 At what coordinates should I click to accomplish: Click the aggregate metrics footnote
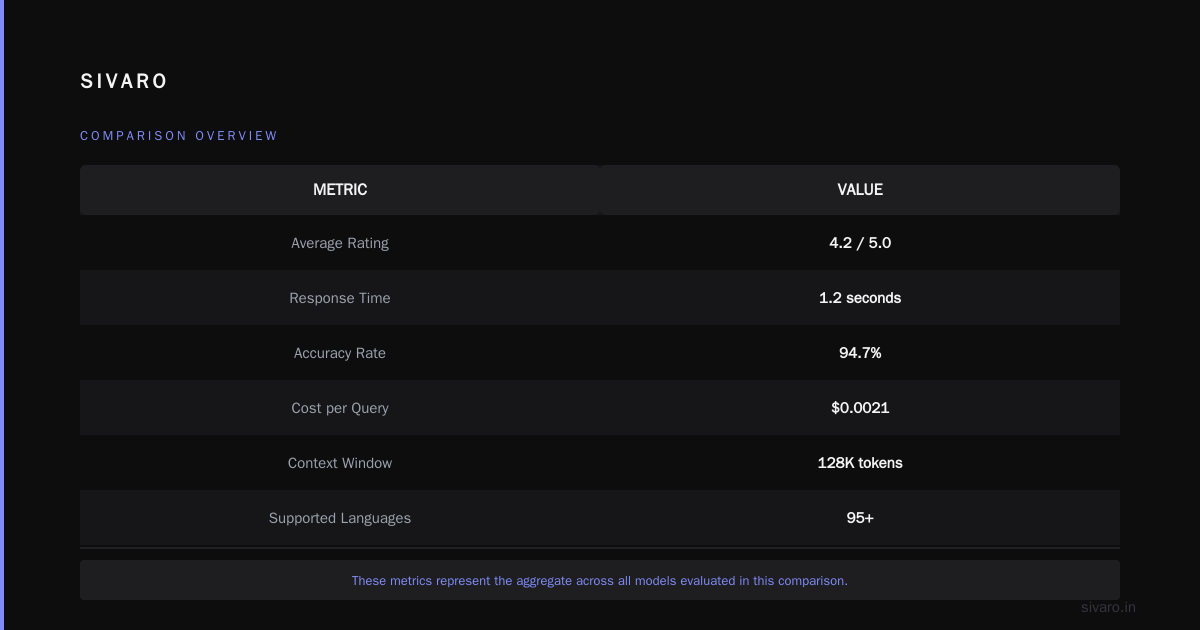pyautogui.click(x=600, y=580)
